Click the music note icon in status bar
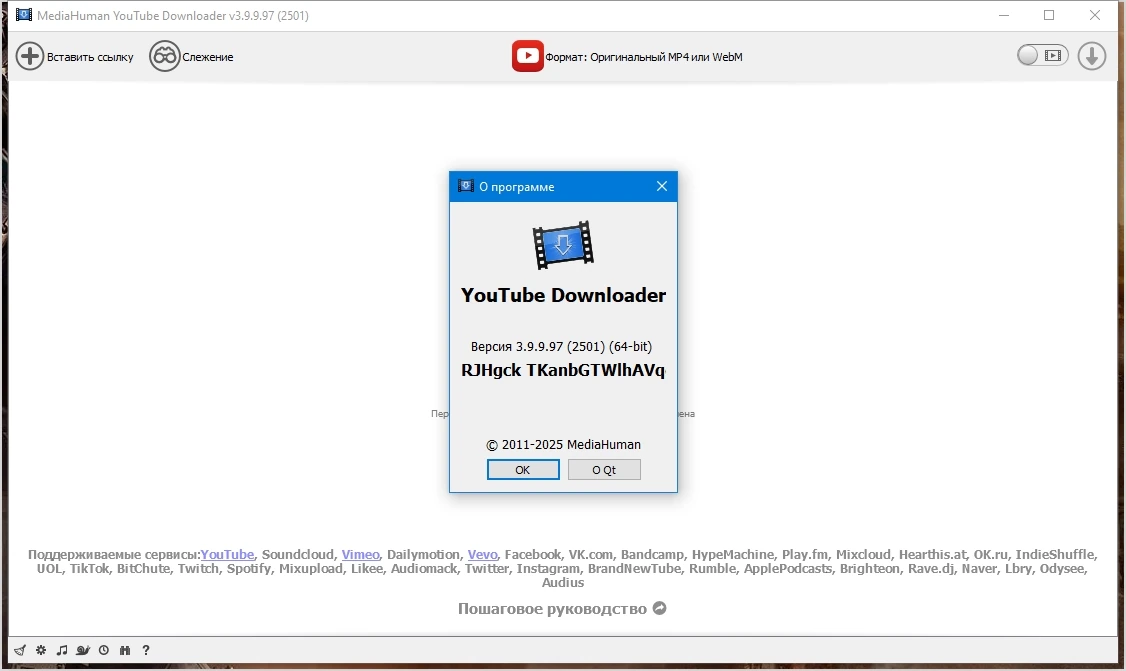Image resolution: width=1126 pixels, height=671 pixels. click(x=62, y=650)
